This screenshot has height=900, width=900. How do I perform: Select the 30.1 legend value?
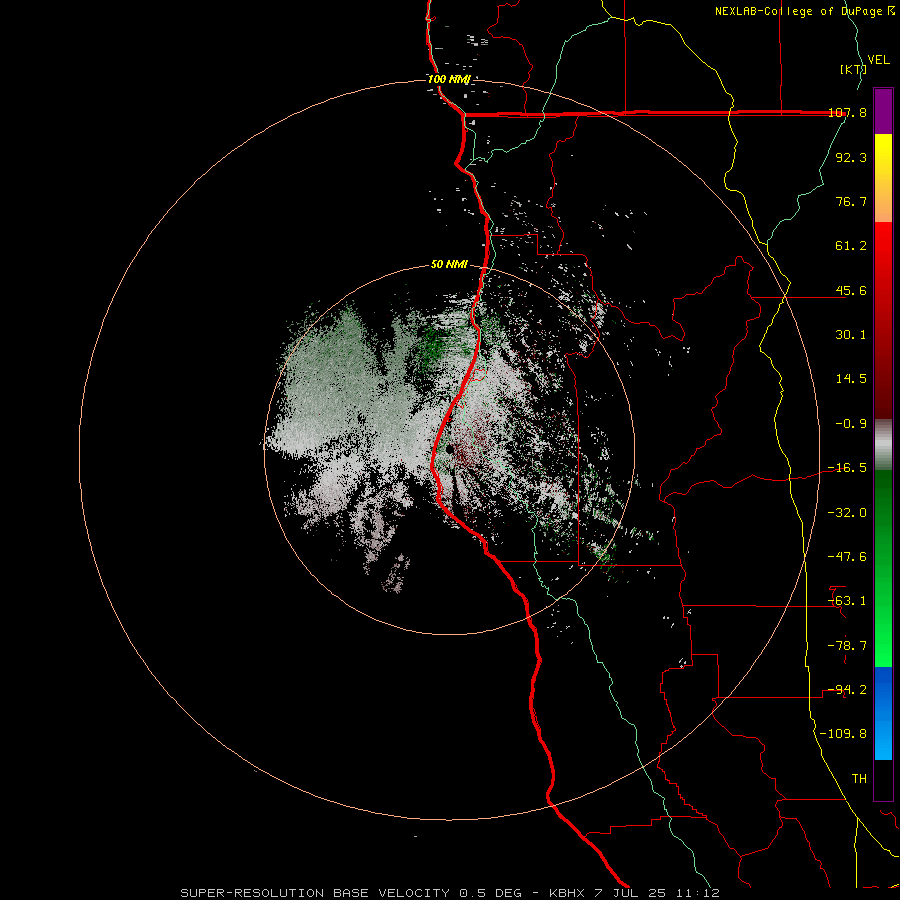click(x=851, y=335)
